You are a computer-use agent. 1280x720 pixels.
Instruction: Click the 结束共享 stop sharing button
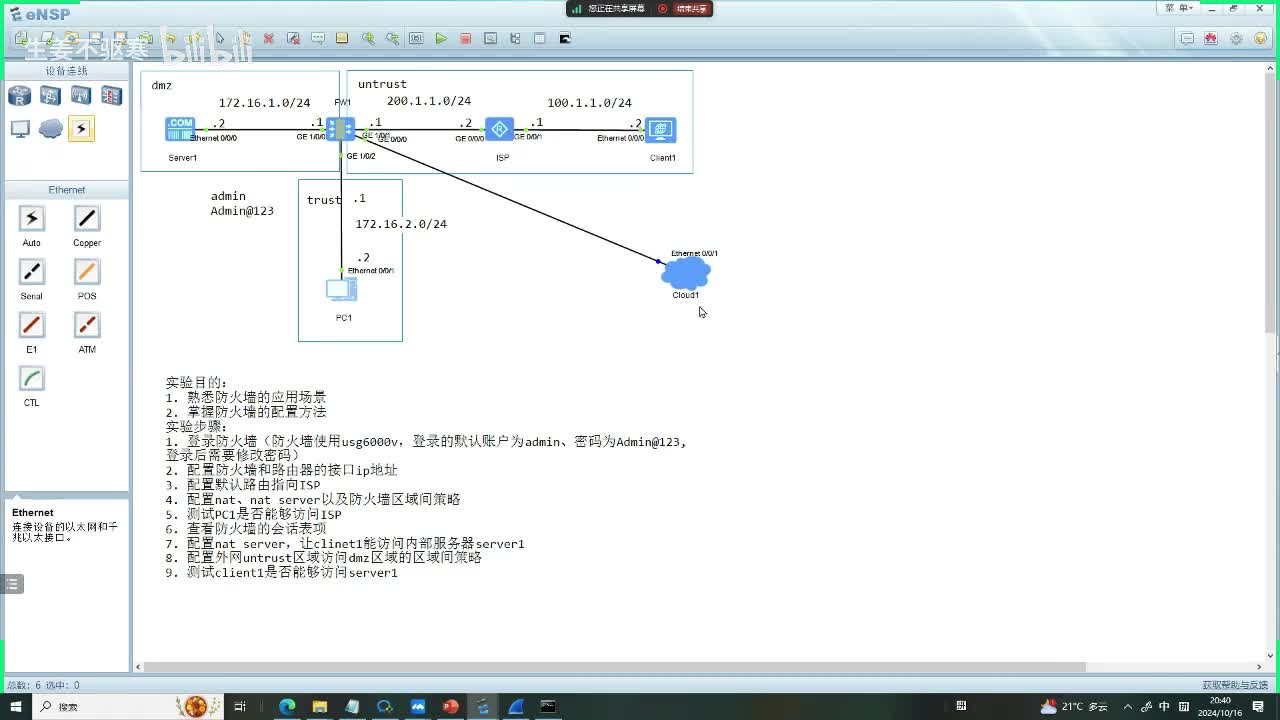(x=684, y=9)
